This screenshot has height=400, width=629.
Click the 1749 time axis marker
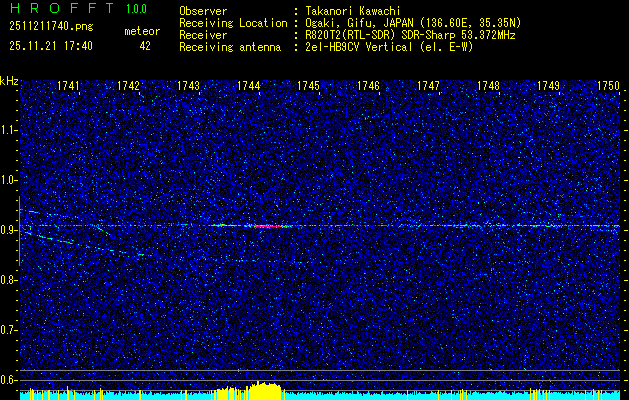(548, 85)
